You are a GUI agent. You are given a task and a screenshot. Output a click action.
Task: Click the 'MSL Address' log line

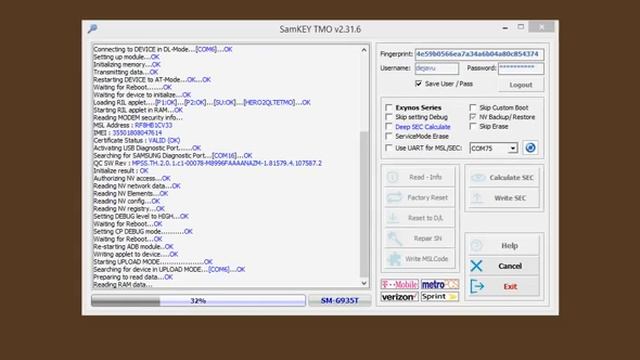[x=133, y=125]
